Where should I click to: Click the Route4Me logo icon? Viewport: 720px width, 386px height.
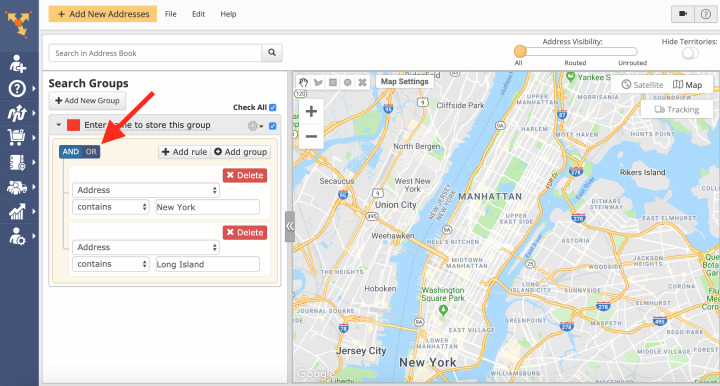(19, 23)
